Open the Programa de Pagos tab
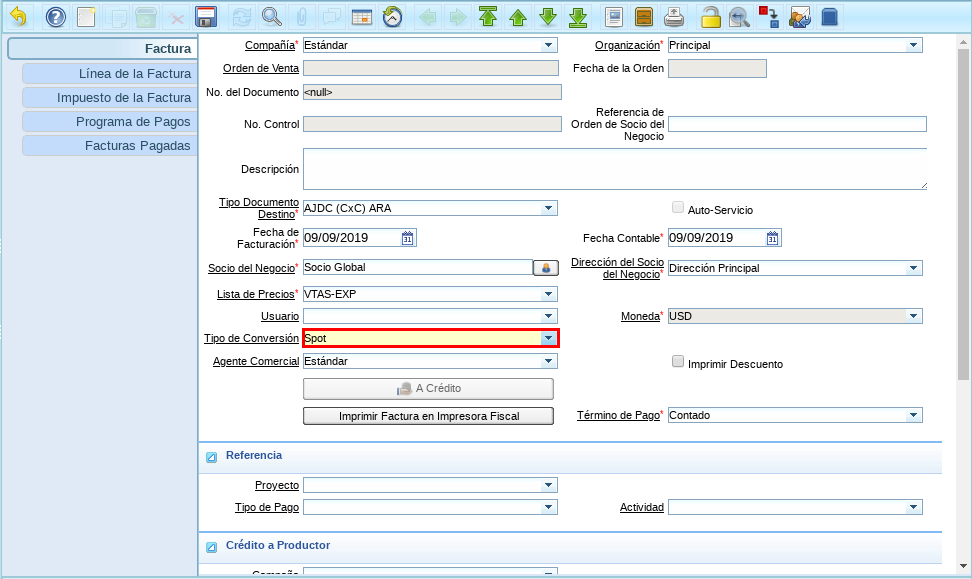Image resolution: width=972 pixels, height=579 pixels. pyautogui.click(x=110, y=122)
